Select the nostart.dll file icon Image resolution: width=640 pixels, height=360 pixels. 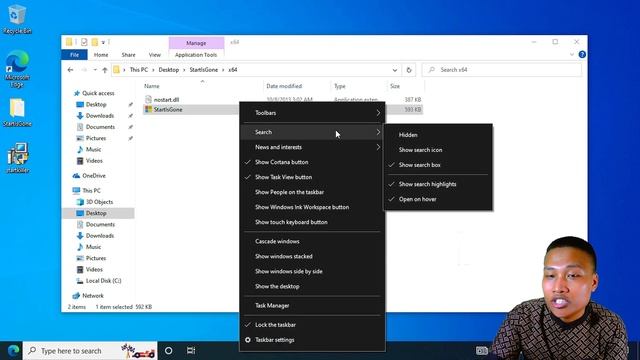[x=148, y=99]
